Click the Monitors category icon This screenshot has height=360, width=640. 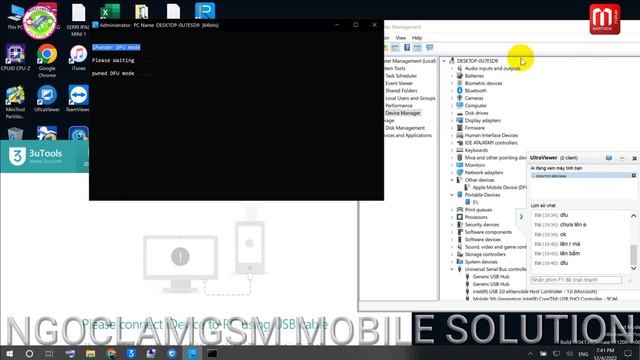(460, 165)
